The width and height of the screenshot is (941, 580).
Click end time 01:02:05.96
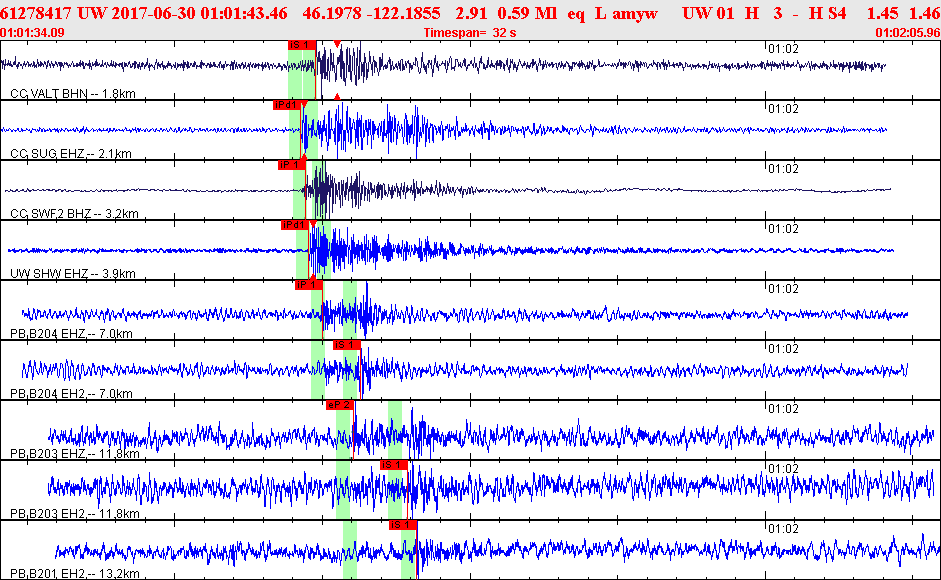[x=908, y=32]
